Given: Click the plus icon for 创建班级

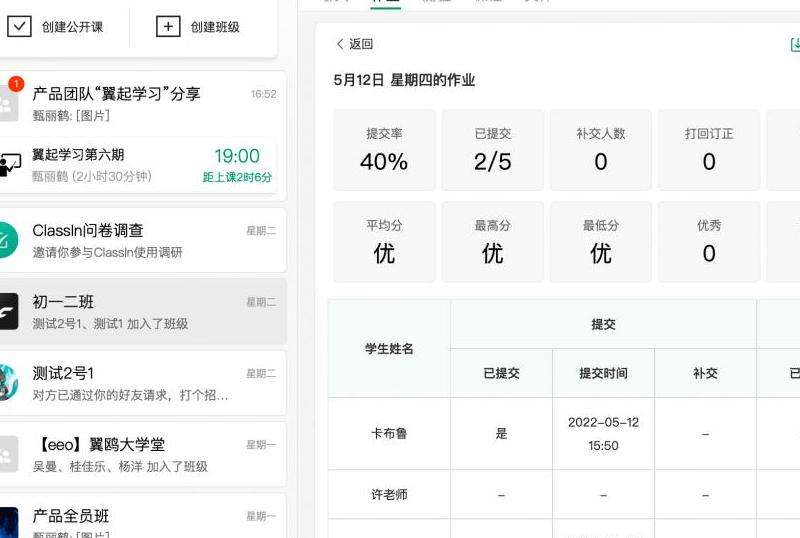Looking at the screenshot, I should pyautogui.click(x=168, y=27).
